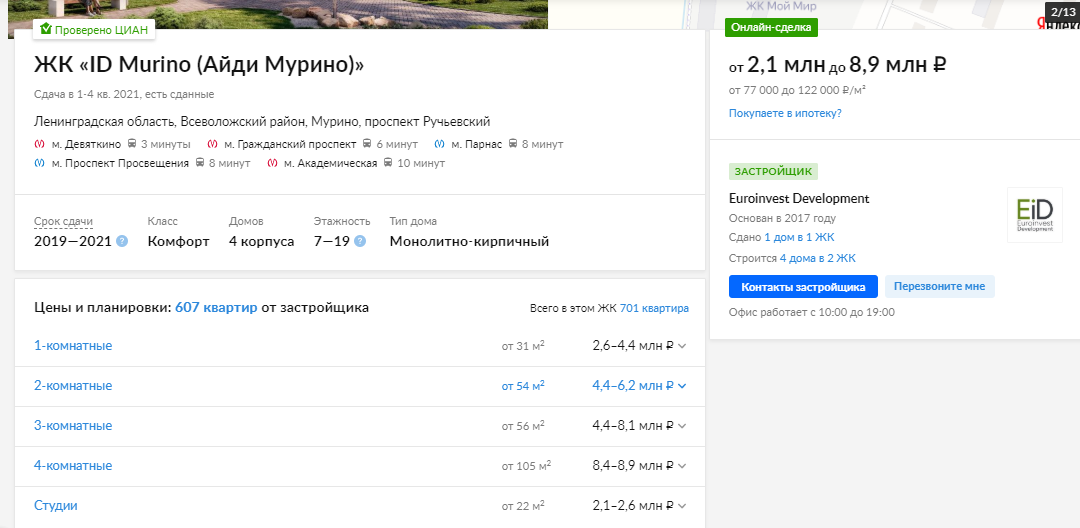
Task: Expand the 4-комнатные price row chevron
Action: pyautogui.click(x=682, y=466)
